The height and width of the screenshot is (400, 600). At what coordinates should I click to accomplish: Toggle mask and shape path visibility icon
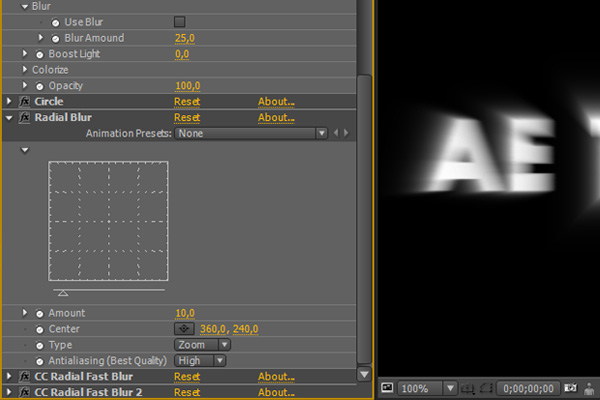coord(486,389)
